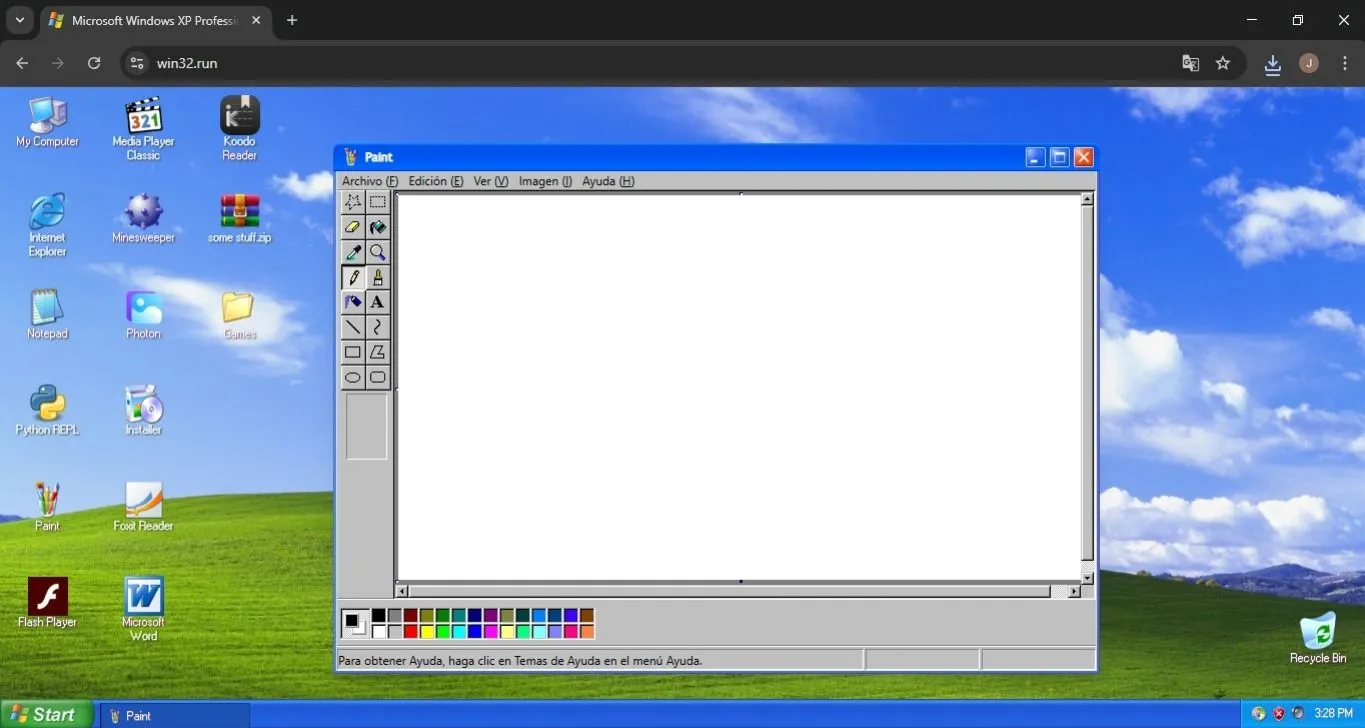Click the My Computer desktop icon
1365x728 pixels.
[47, 124]
